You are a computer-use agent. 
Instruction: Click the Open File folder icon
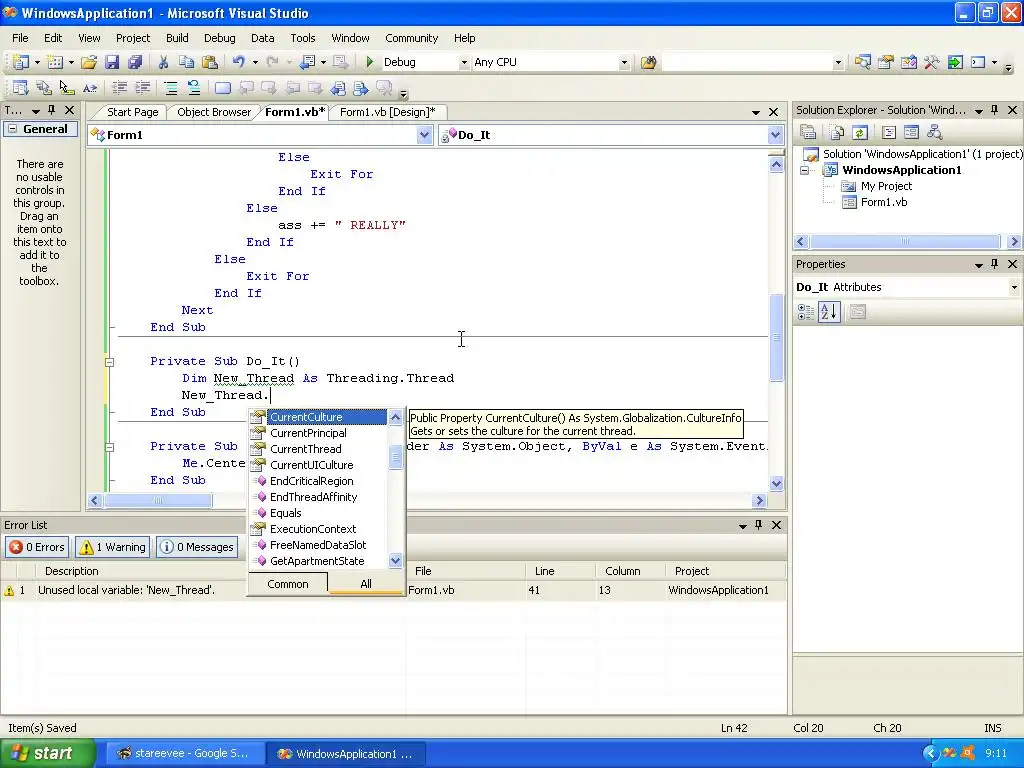89,62
